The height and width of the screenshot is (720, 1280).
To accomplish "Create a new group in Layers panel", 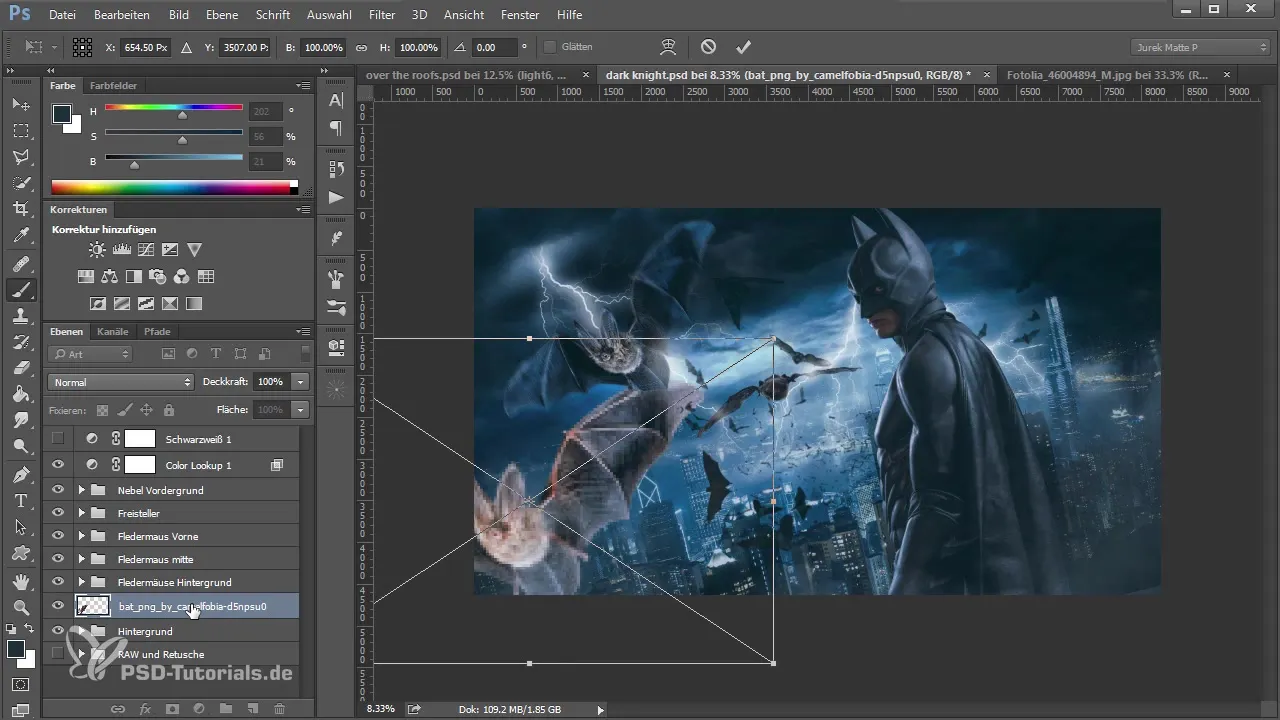I will (x=226, y=708).
